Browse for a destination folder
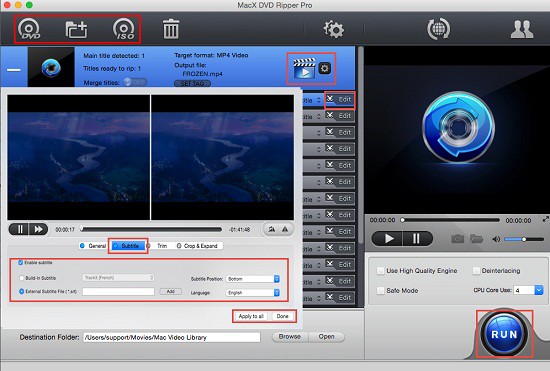 [x=290, y=337]
